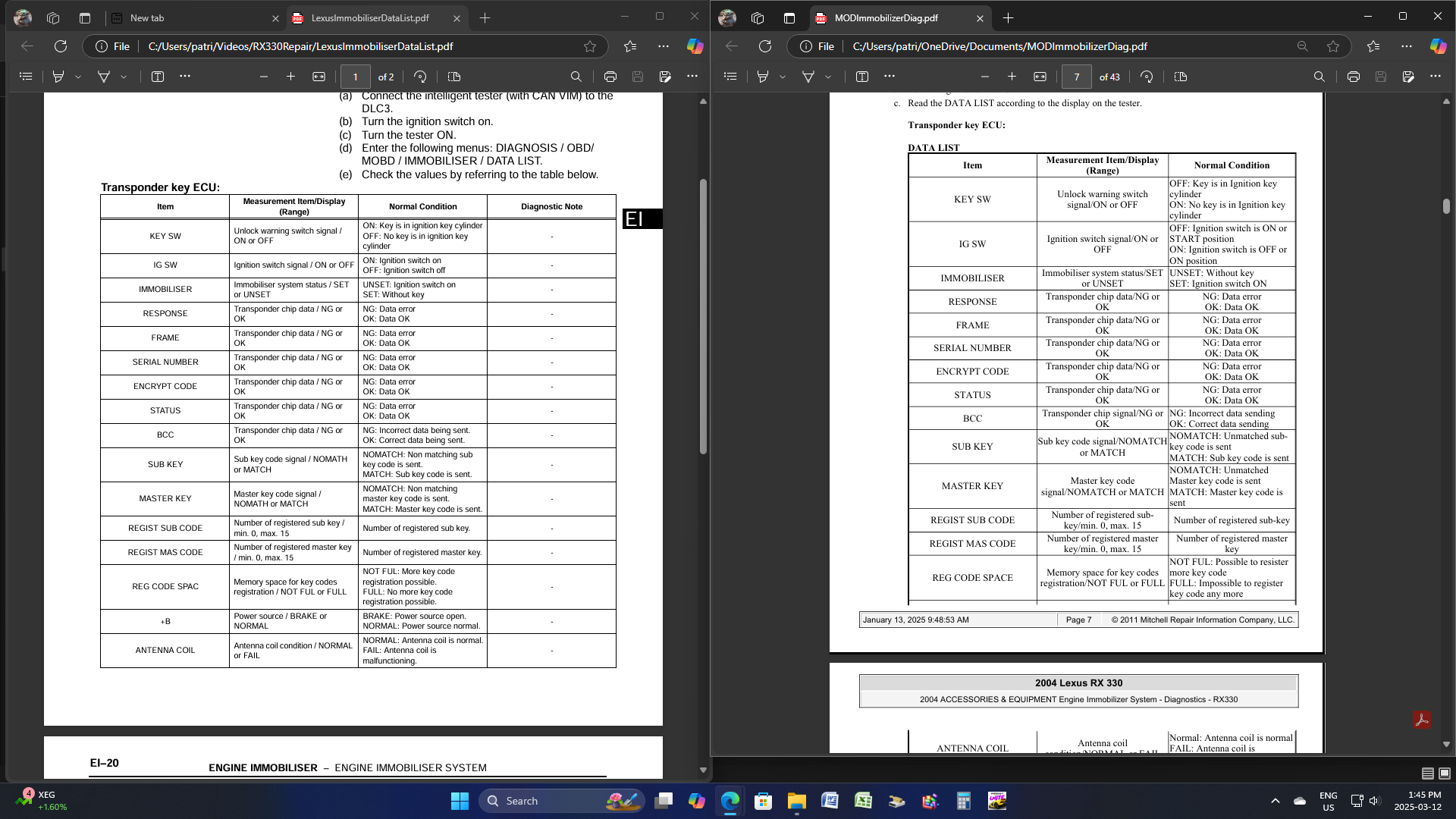This screenshot has width=1456, height=819.
Task: Open Copilot in right Edge window
Action: point(1438,46)
